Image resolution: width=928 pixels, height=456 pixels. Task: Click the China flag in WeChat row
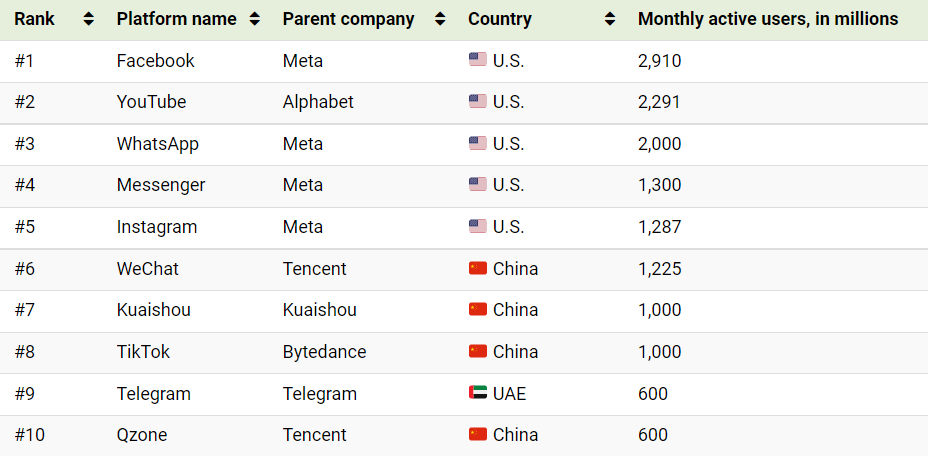tap(478, 268)
